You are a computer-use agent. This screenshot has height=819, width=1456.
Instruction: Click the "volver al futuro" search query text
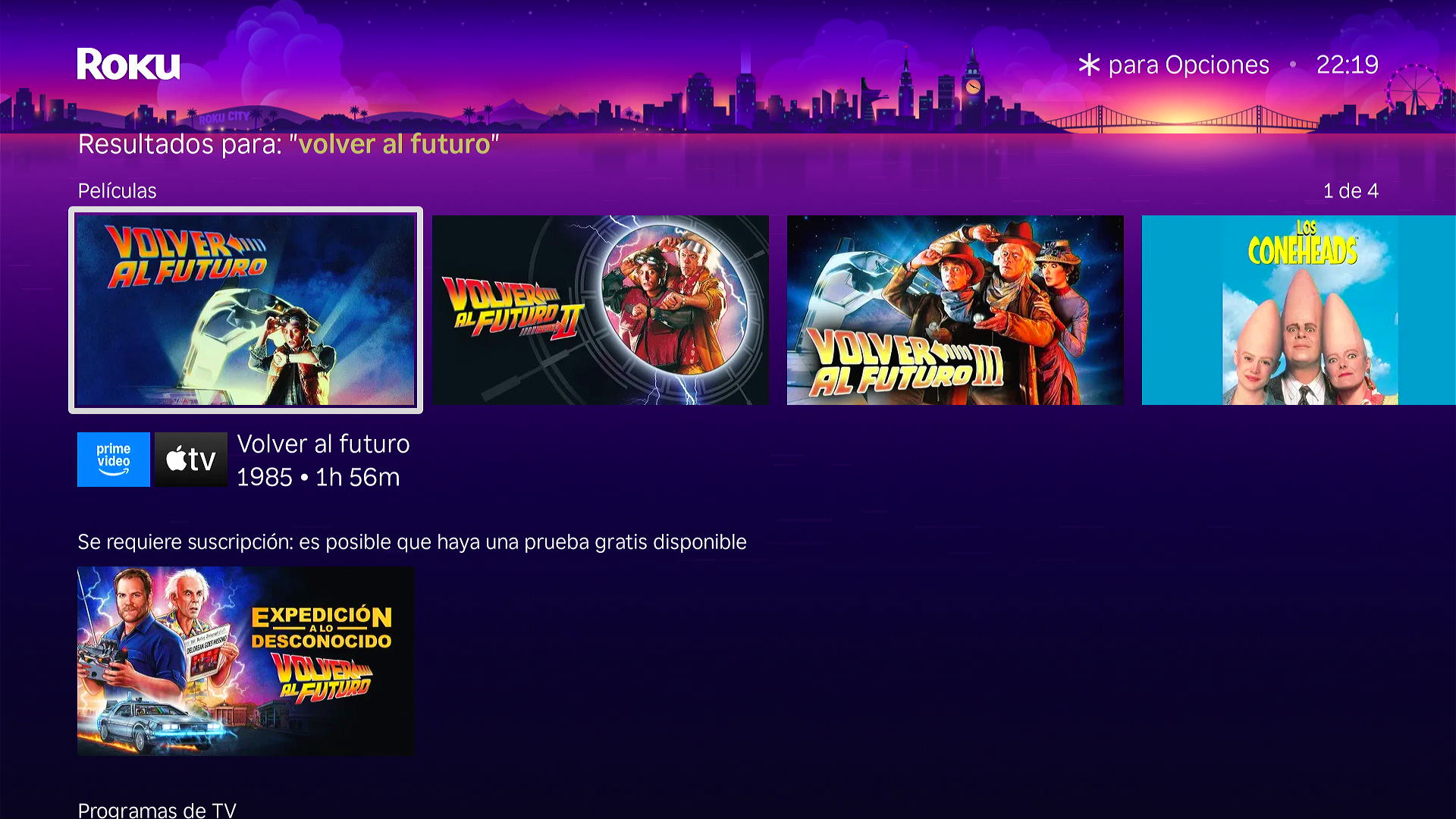click(394, 144)
